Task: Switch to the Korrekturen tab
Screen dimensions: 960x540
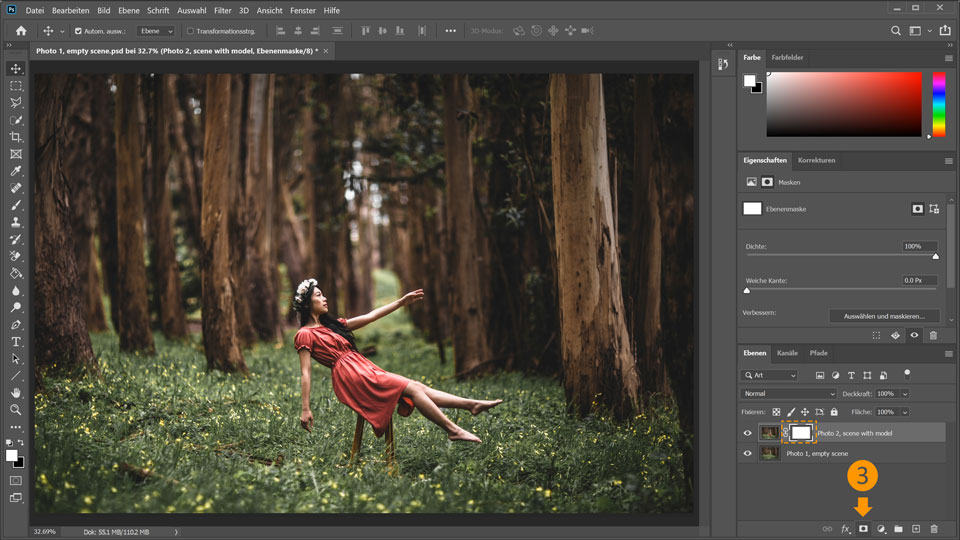Action: (x=816, y=160)
